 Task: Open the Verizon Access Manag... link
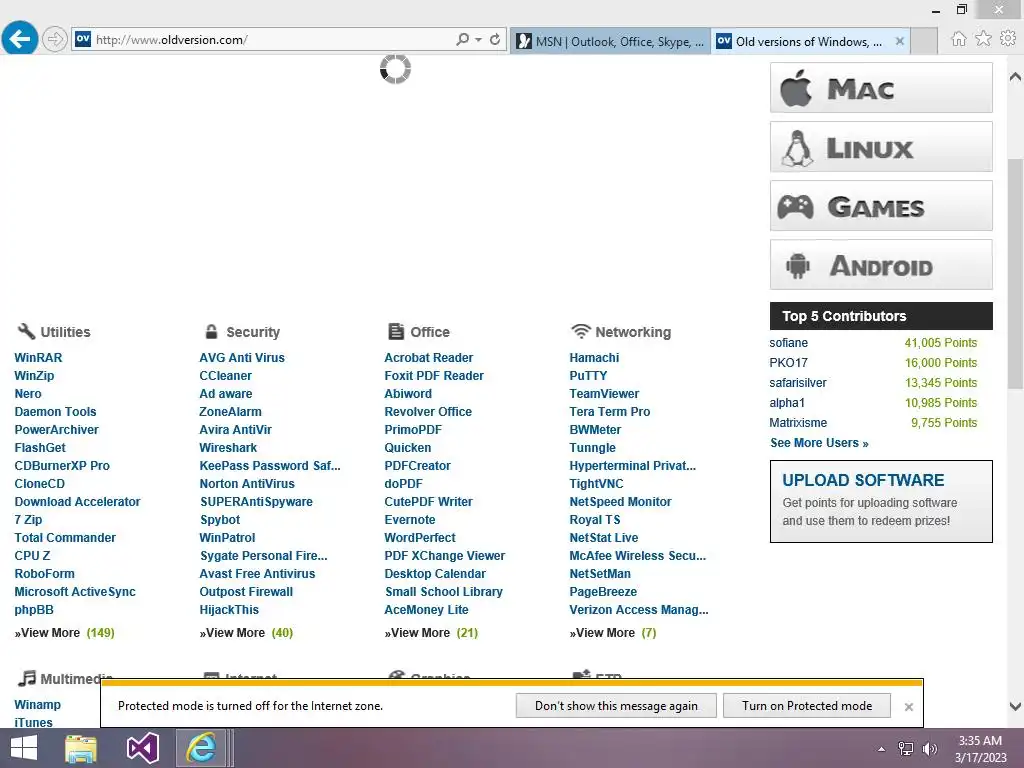pos(639,610)
